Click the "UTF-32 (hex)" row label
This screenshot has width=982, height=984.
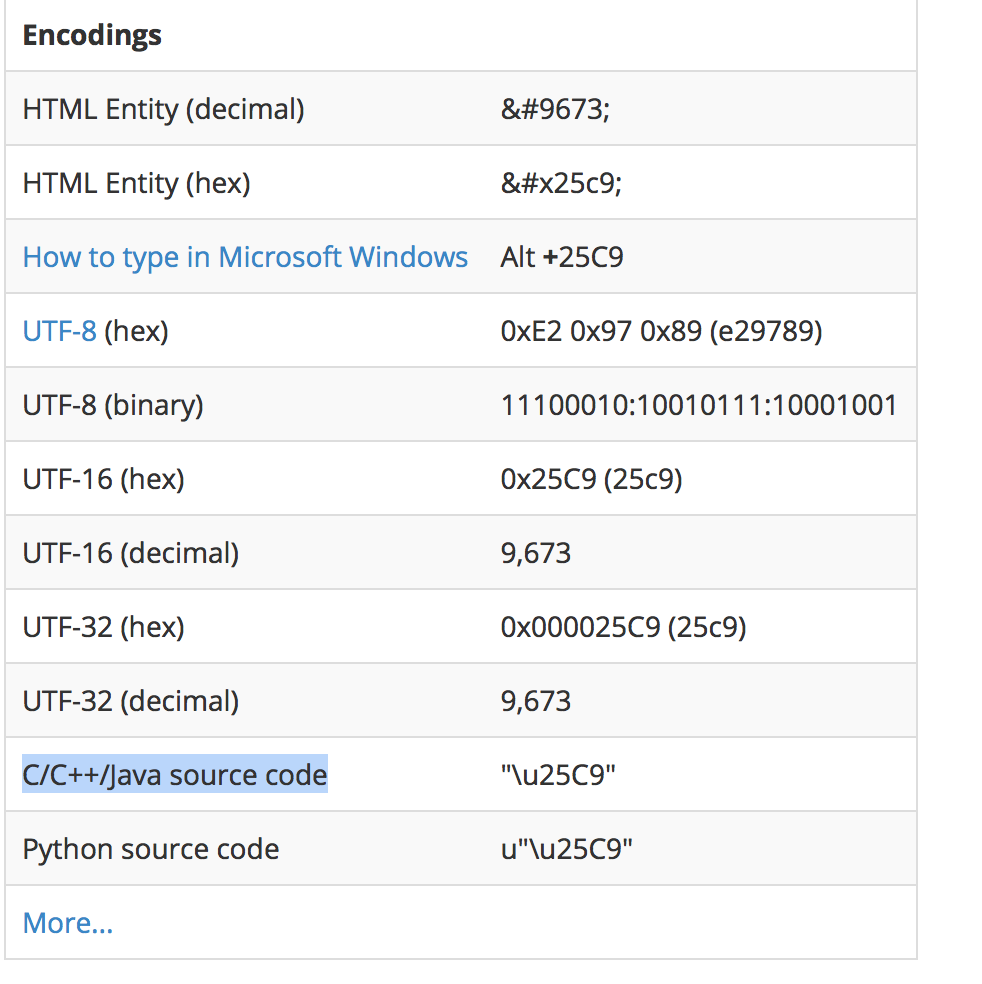pyautogui.click(x=104, y=627)
